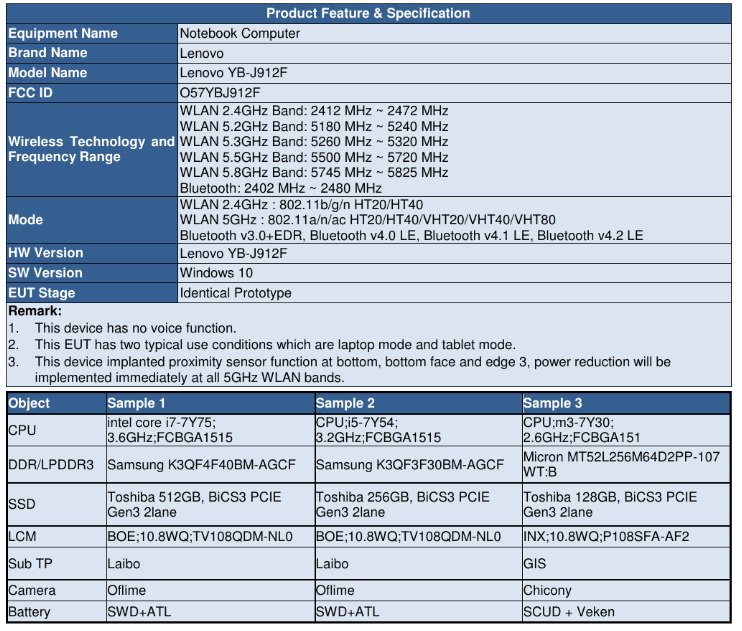742x631 pixels.
Task: Select the 'SSD' row label
Action: [x=57, y=505]
